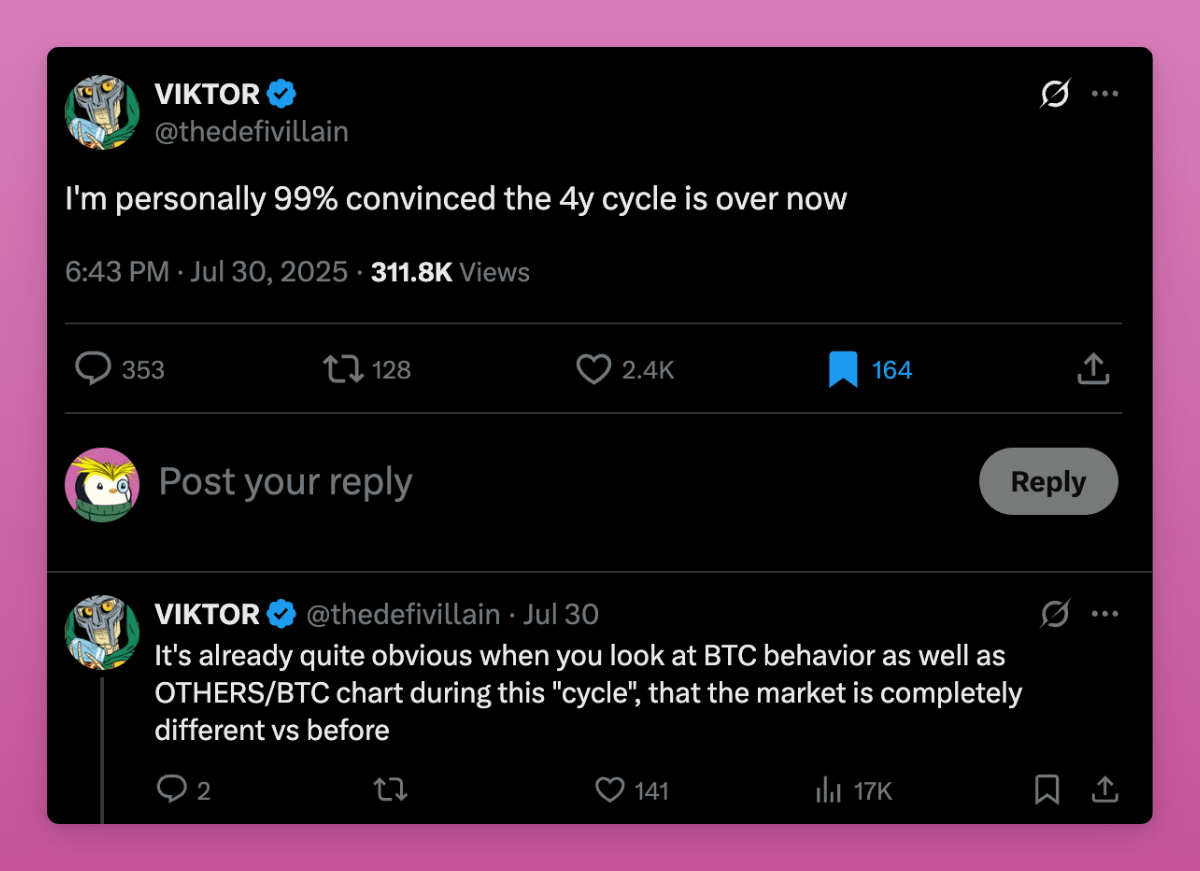Repost the second thread post
Viewport: 1200px width, 871px height.
coord(390,790)
